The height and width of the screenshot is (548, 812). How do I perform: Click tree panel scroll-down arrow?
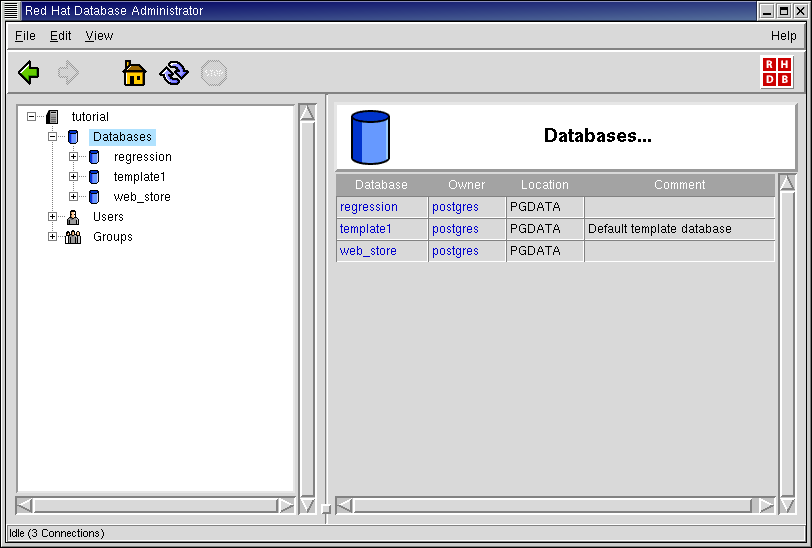coord(307,505)
